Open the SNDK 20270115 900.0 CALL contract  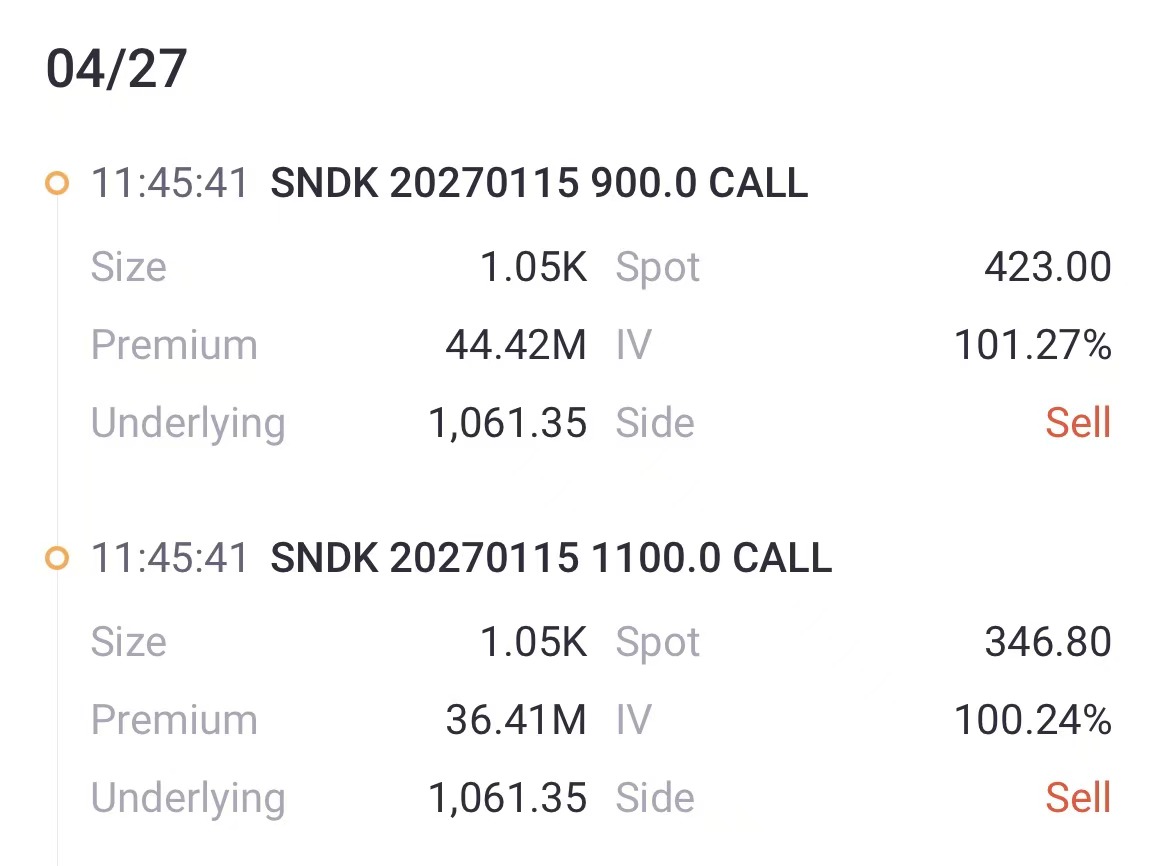click(539, 184)
